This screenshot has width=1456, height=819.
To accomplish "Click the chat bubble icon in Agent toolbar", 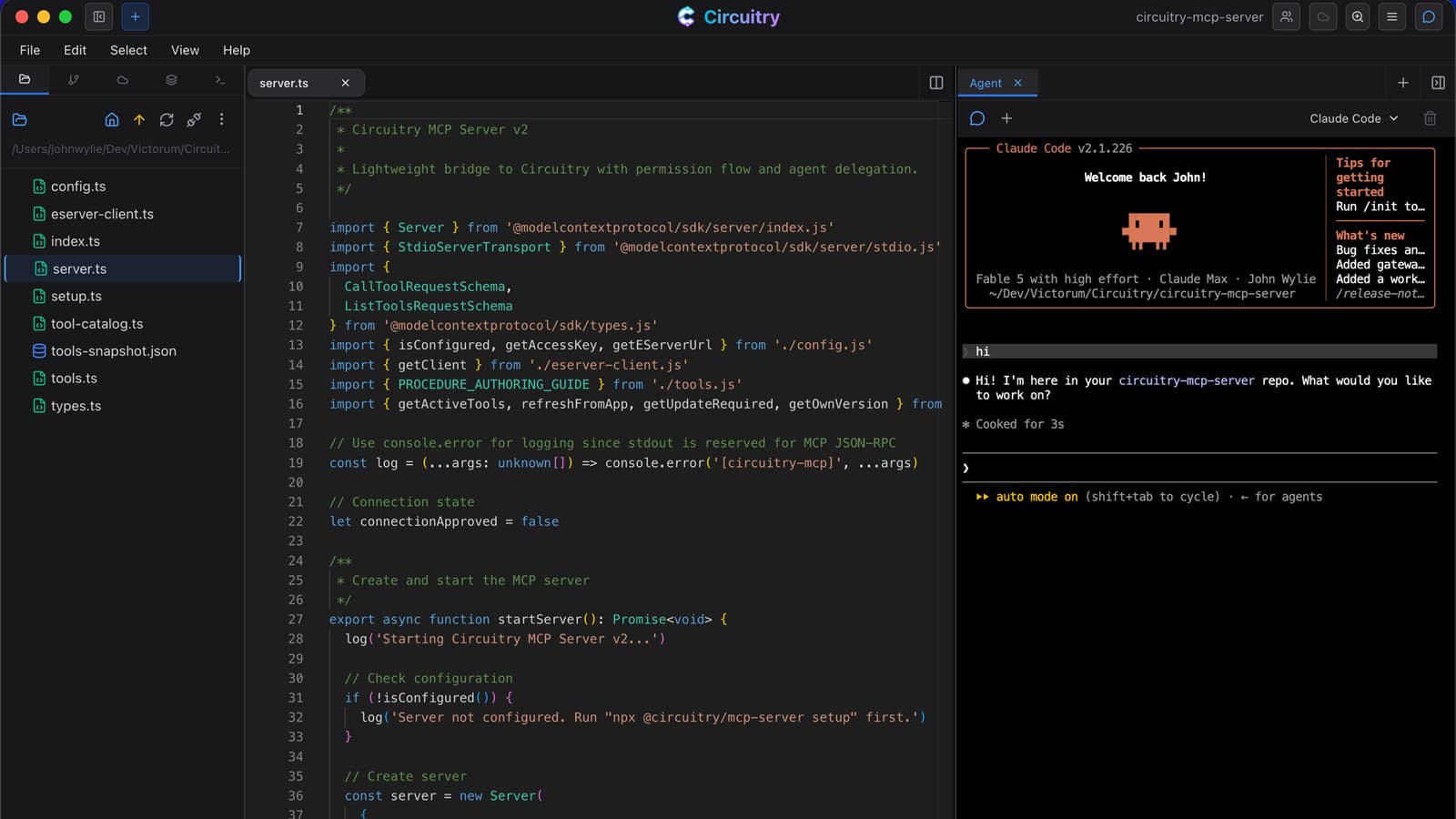I will pos(977,118).
